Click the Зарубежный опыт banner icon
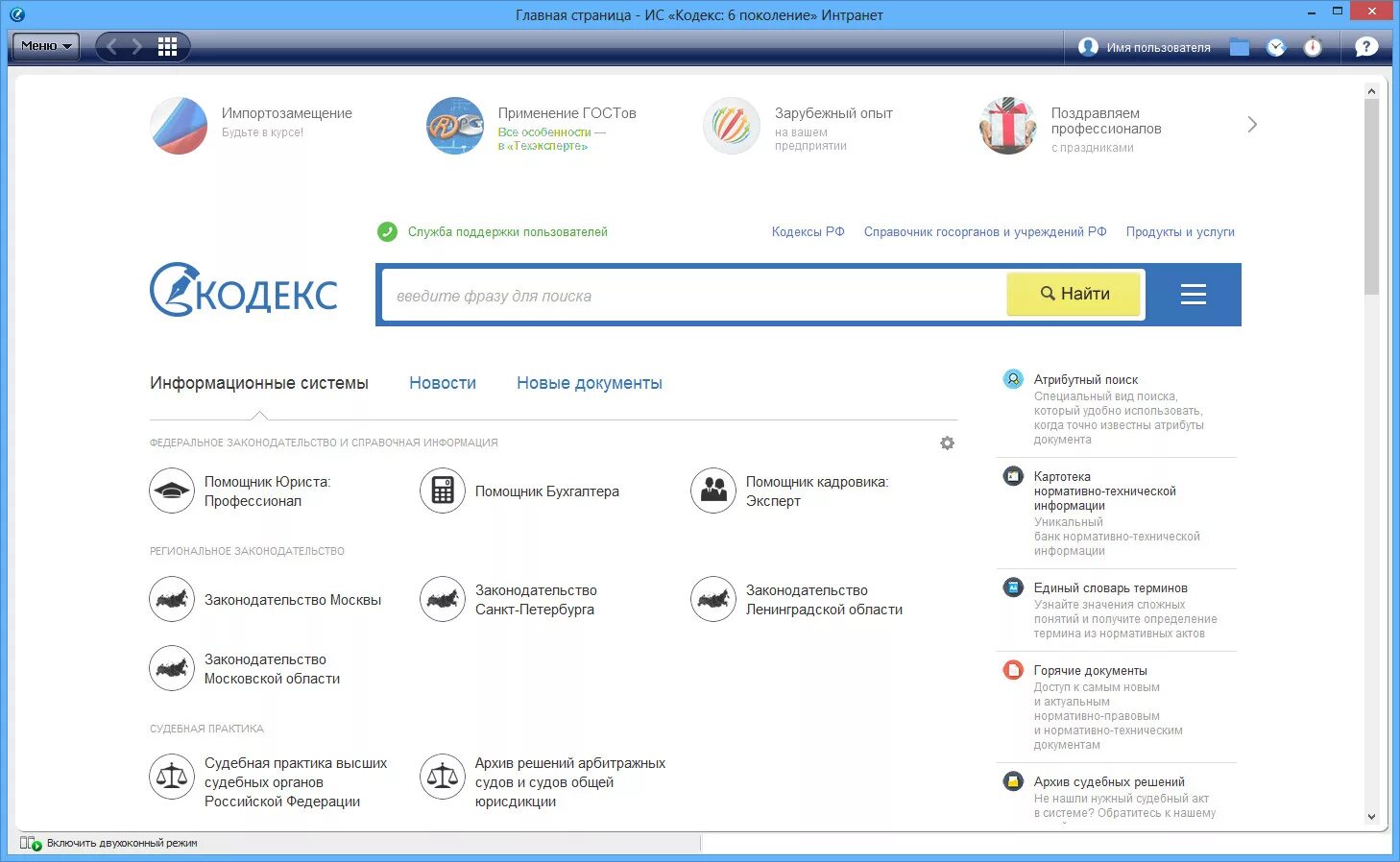The width and height of the screenshot is (1400, 862). coord(732,126)
